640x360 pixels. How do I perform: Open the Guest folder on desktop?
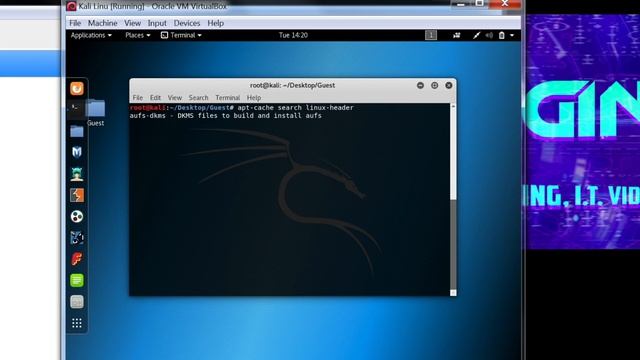point(96,112)
